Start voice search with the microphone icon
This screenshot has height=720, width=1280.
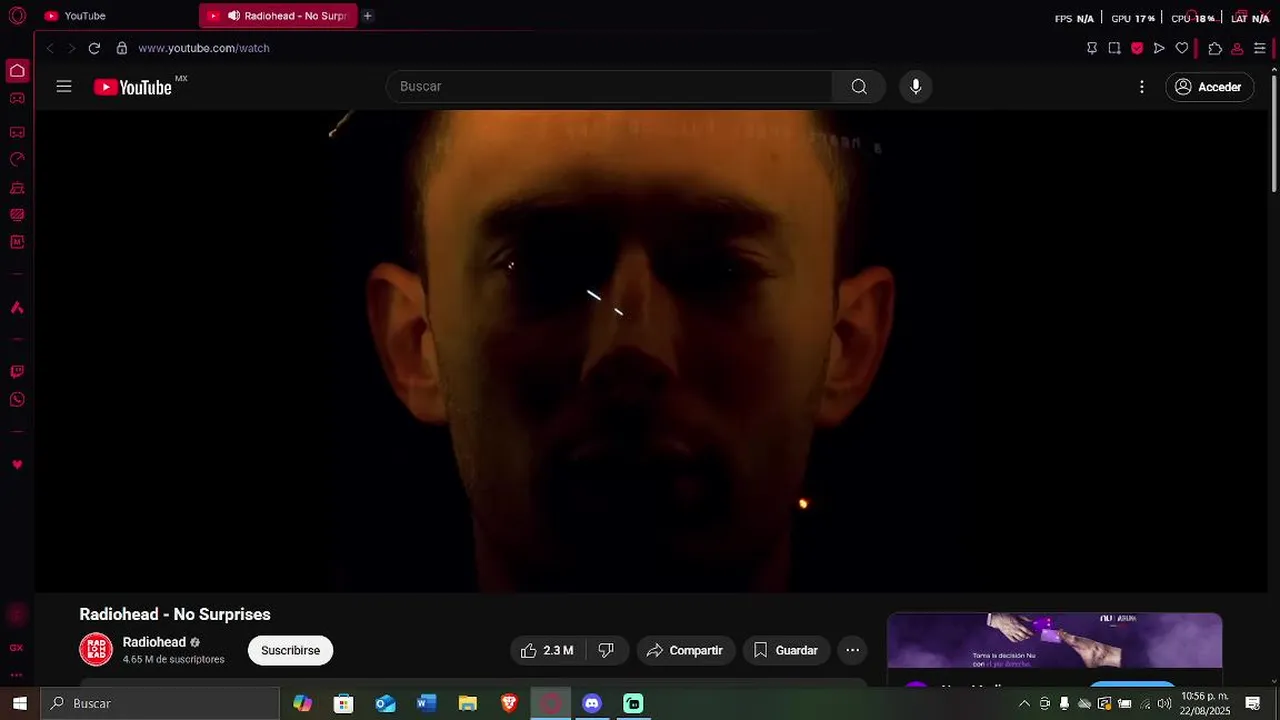[915, 87]
